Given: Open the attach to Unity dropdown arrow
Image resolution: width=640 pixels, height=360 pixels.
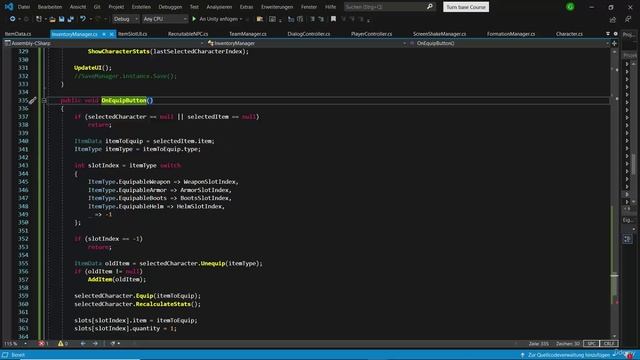Looking at the screenshot, I should tap(241, 19).
